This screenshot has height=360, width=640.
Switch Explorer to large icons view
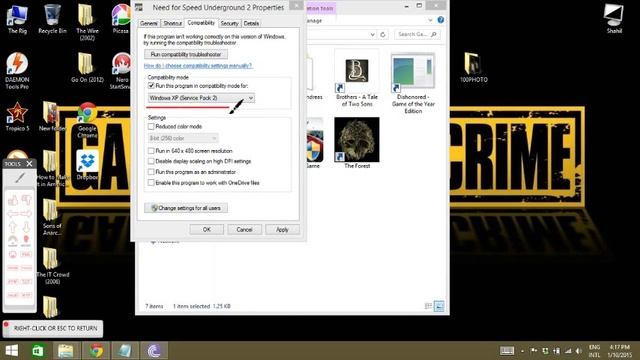point(439,306)
